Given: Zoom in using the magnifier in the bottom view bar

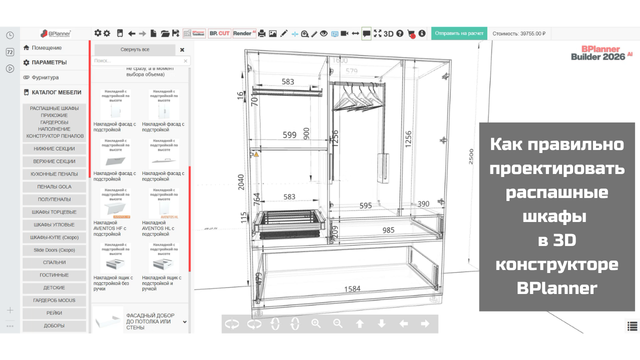Looking at the screenshot, I should point(316,324).
